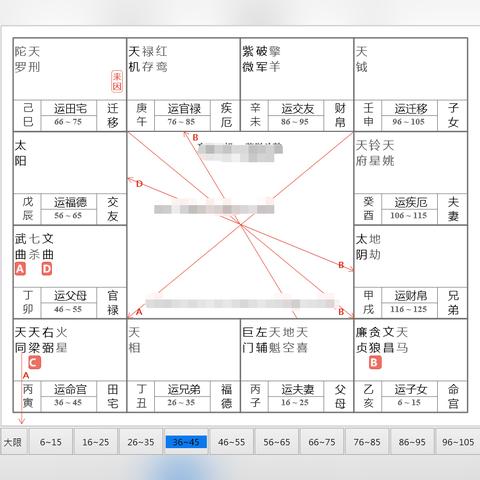Click the red C badge under 天梁
480x480 pixels.
click(34, 363)
